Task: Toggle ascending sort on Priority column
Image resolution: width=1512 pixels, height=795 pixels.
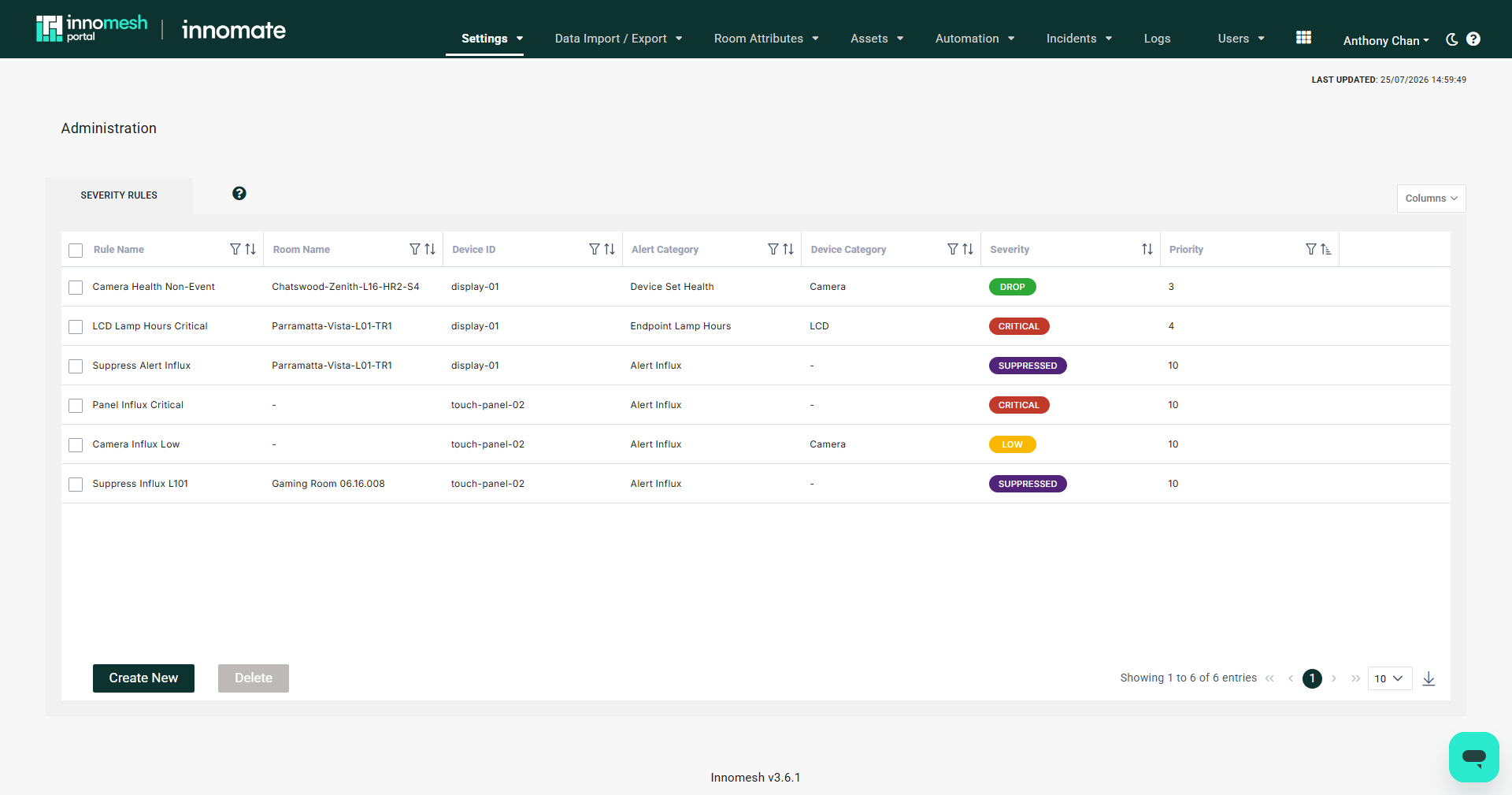Action: tap(1326, 249)
